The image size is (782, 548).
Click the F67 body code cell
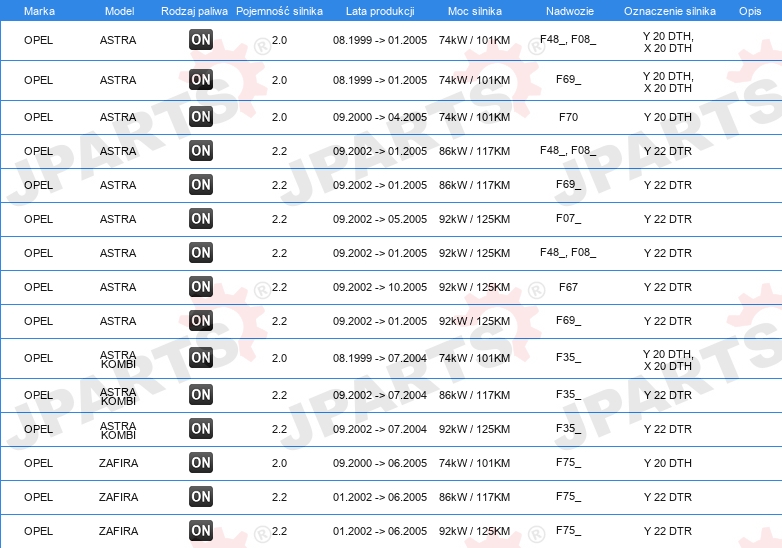click(568, 287)
